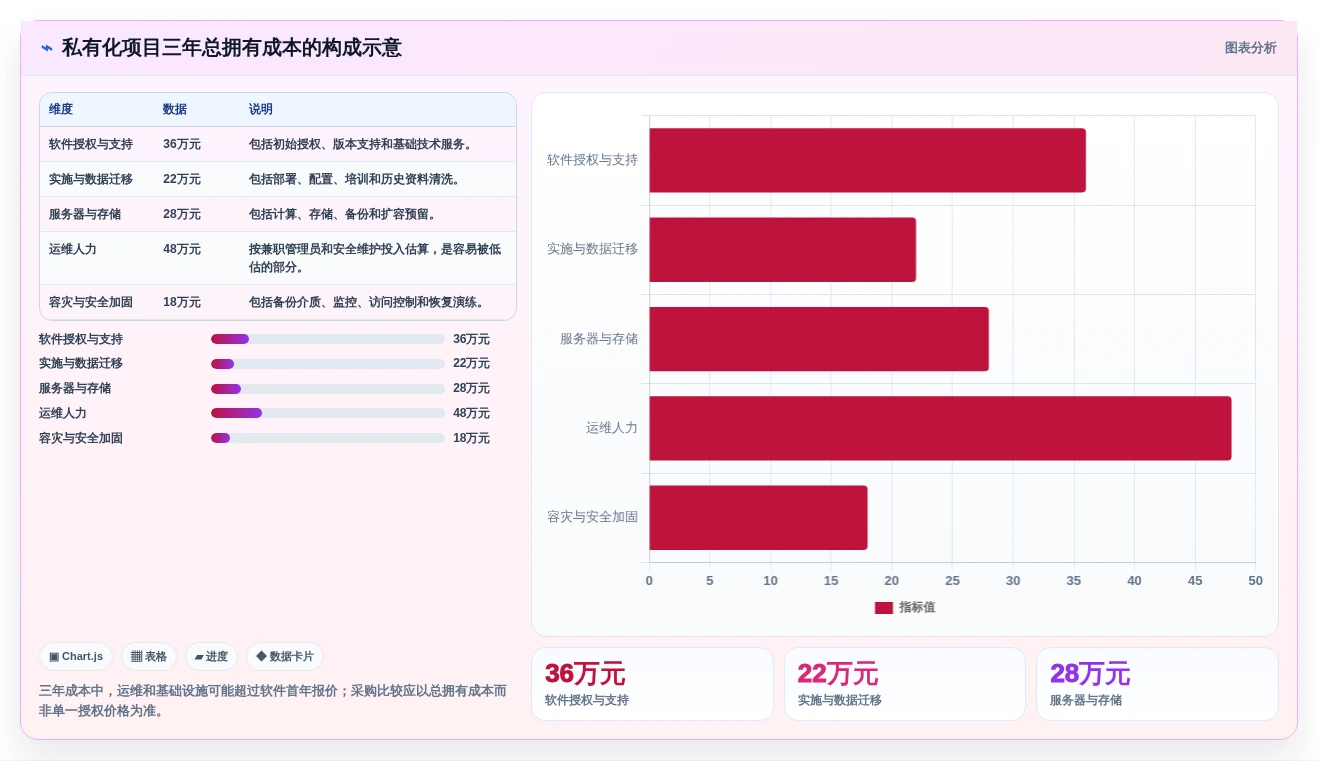Click the 18万元 value in the table
Viewport: 1318px width, 761px height.
tap(182, 302)
